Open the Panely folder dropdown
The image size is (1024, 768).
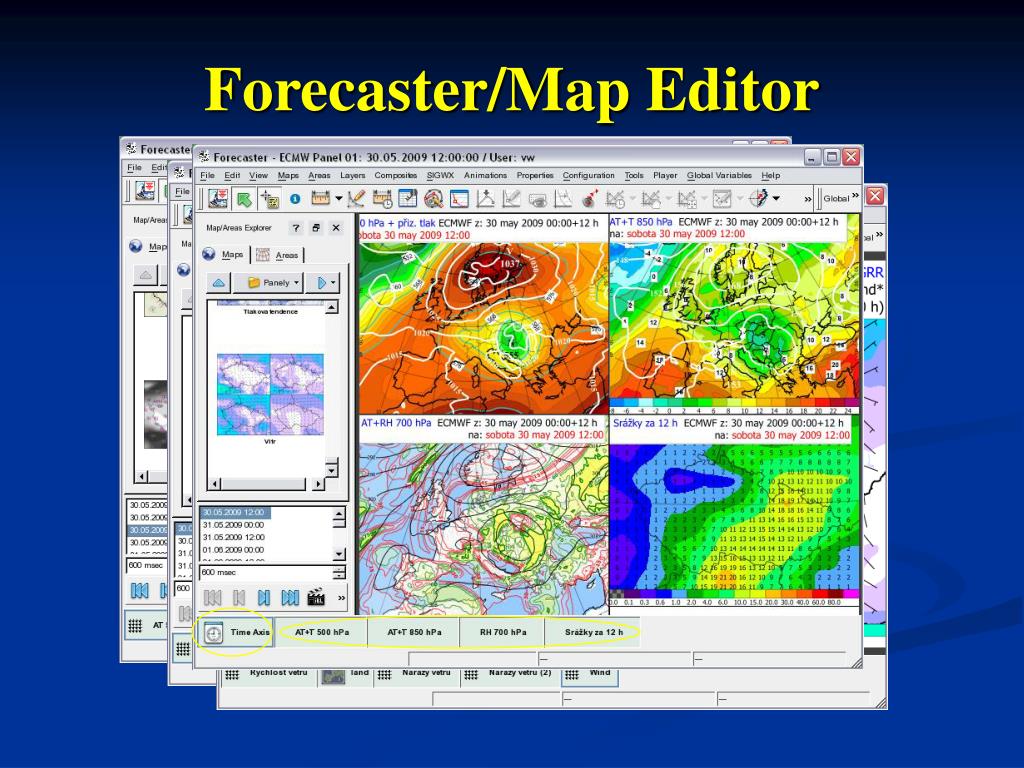(269, 283)
